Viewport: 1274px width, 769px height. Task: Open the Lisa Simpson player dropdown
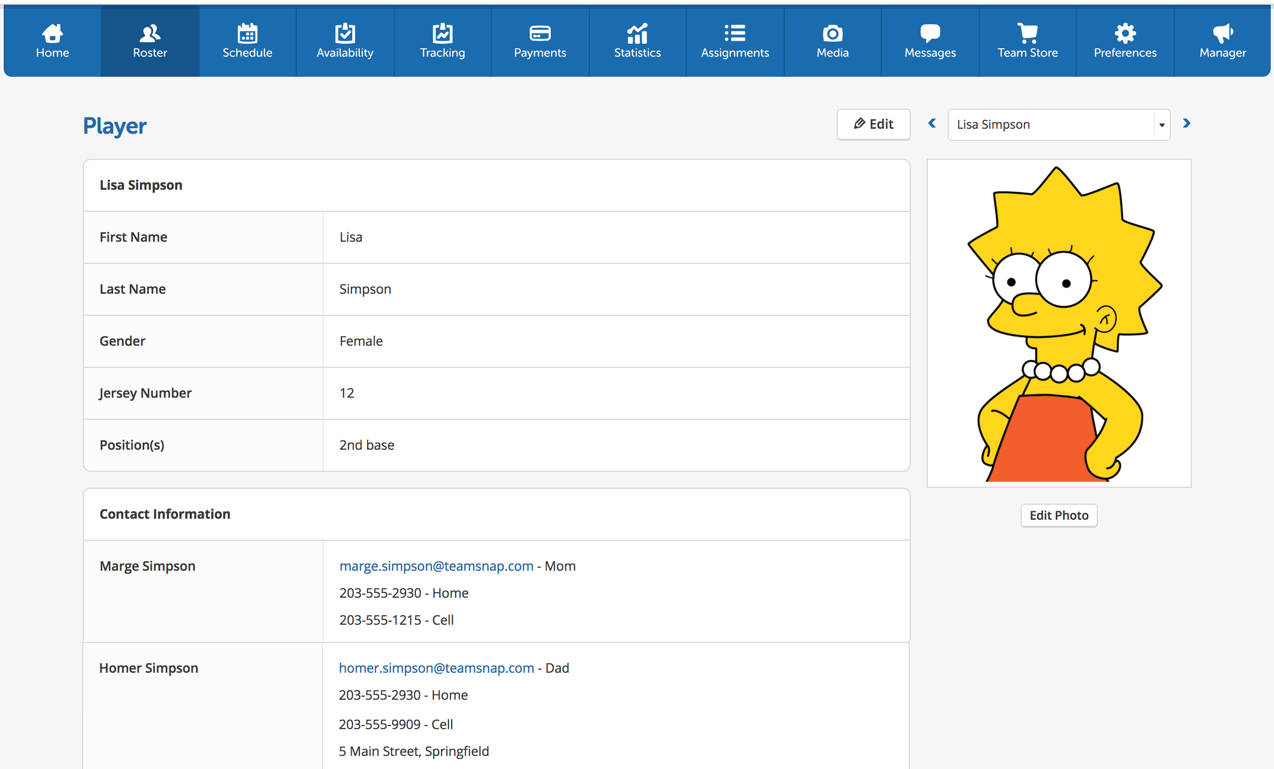pyautogui.click(x=1058, y=125)
